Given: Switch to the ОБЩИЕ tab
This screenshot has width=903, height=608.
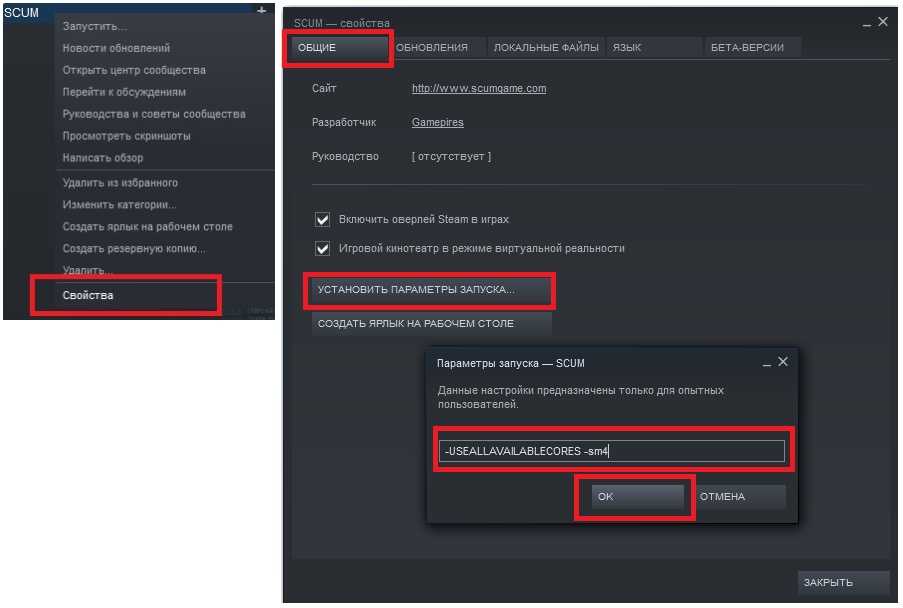Looking at the screenshot, I should pos(339,48).
